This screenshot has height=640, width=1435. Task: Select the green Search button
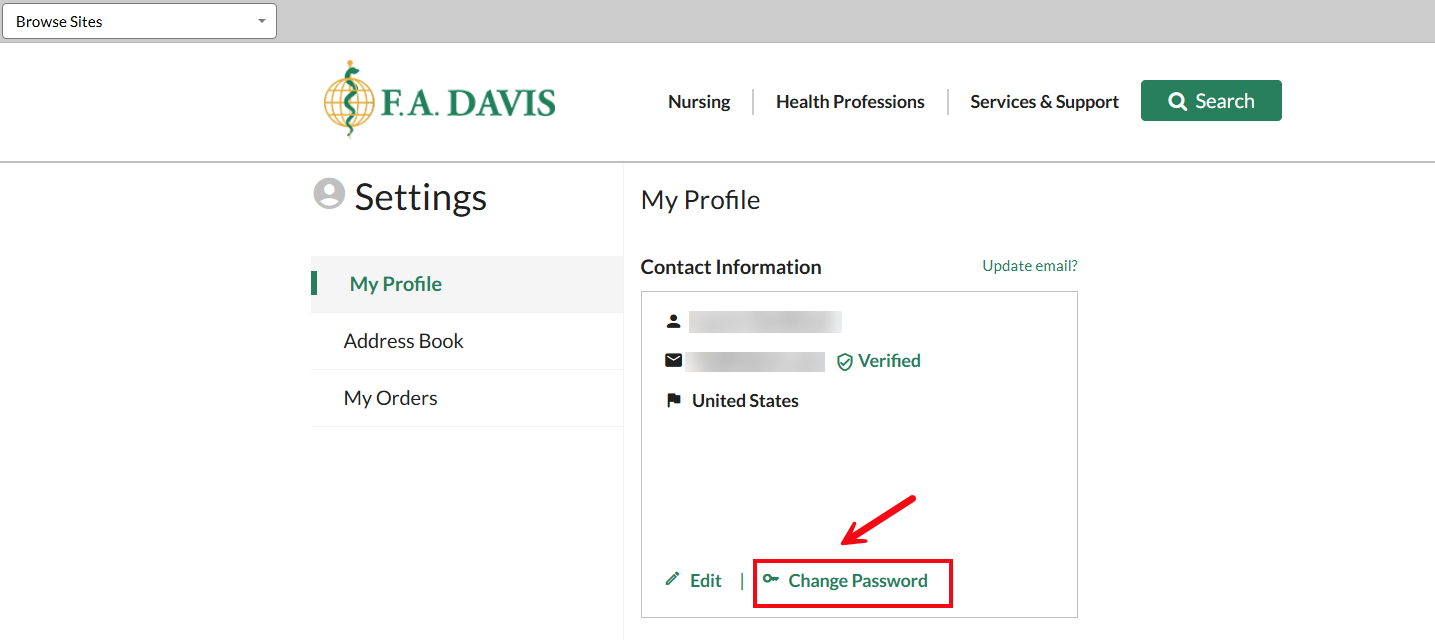[1211, 100]
